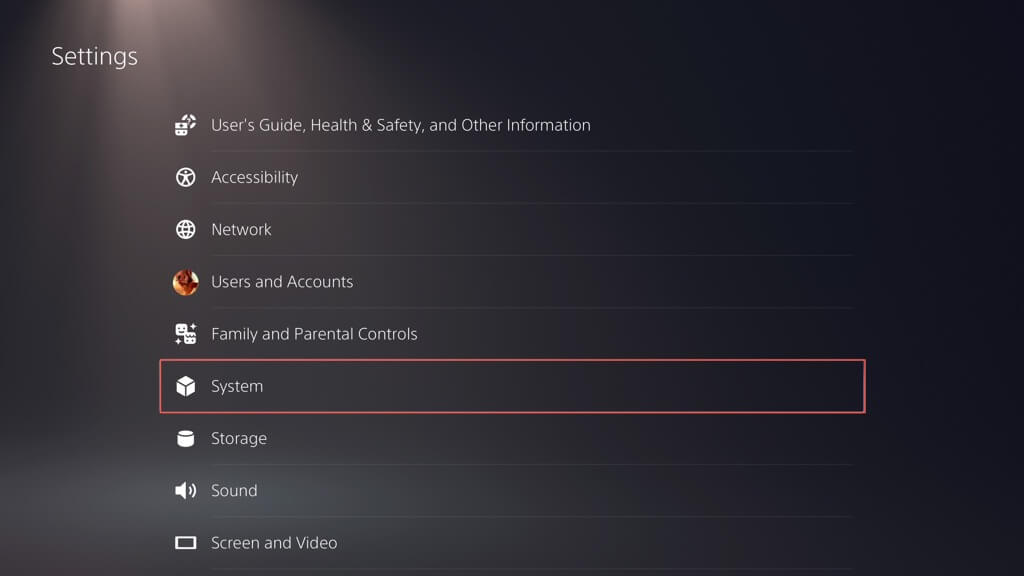Click the Sound speaker icon
This screenshot has height=576, width=1024.
click(x=186, y=490)
